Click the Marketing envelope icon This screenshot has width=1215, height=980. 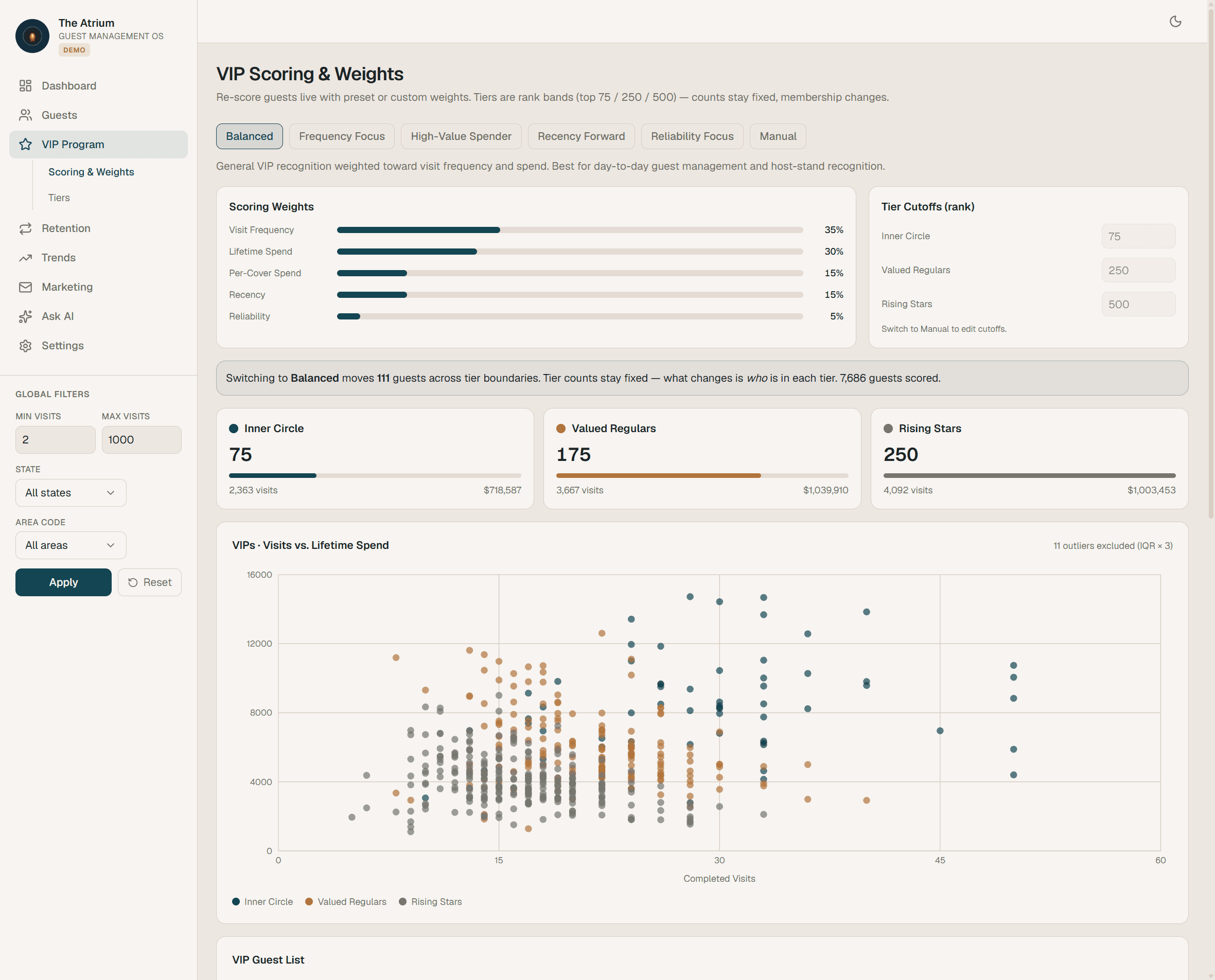point(25,288)
